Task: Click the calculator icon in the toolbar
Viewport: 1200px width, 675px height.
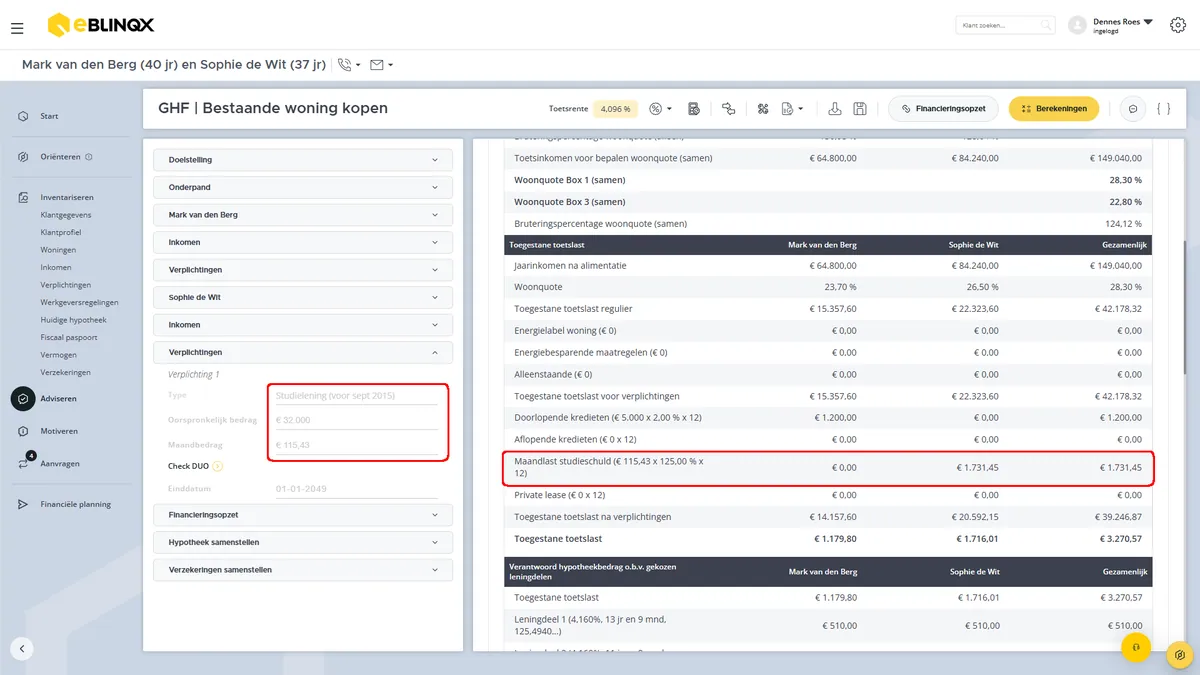Action: point(694,109)
